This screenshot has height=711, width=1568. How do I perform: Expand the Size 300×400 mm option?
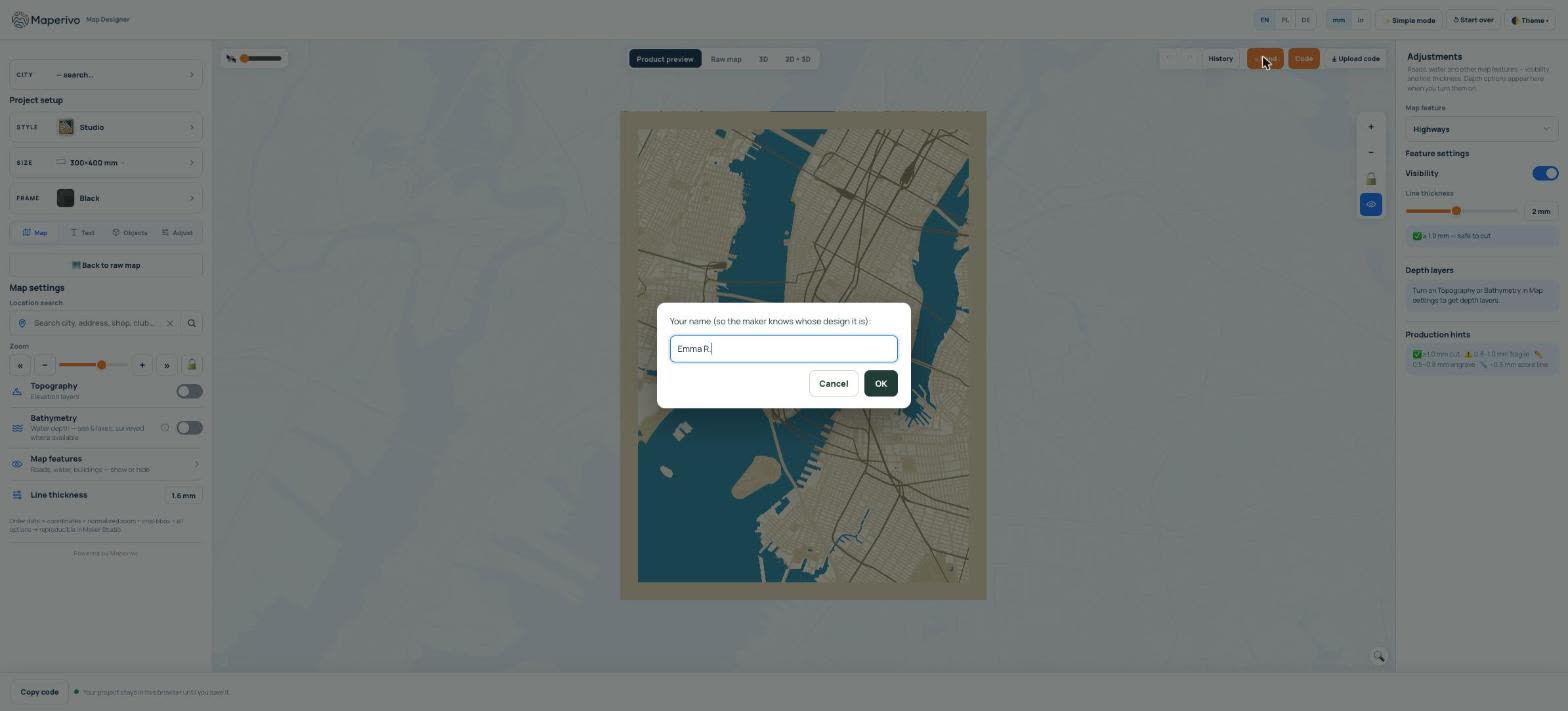[x=106, y=163]
